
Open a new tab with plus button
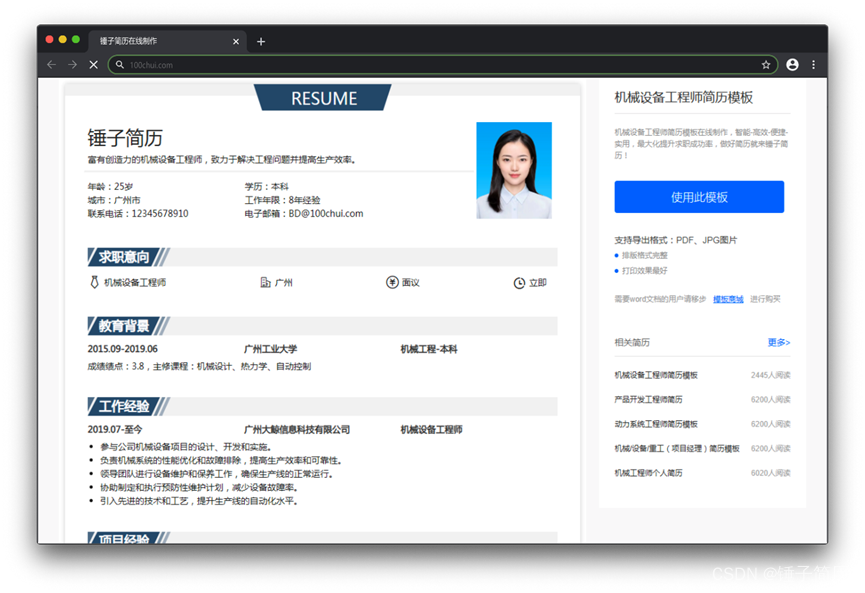[x=261, y=41]
